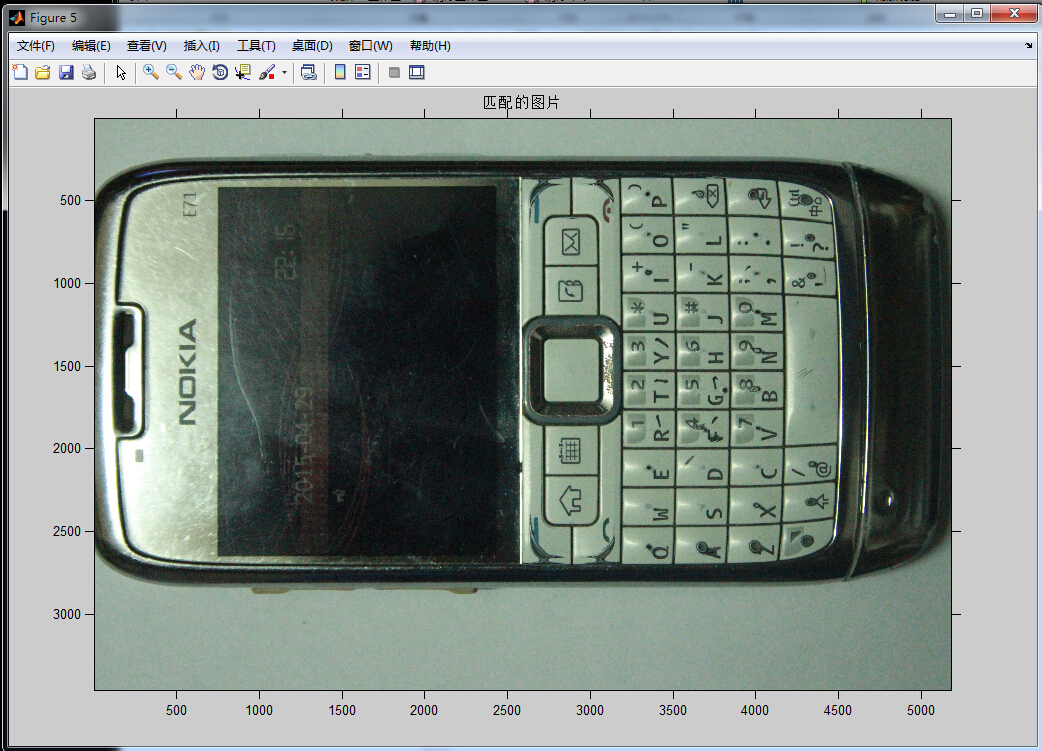This screenshot has height=751, width=1042.
Task: Click the y-axis tick label 3000
Action: [67, 614]
